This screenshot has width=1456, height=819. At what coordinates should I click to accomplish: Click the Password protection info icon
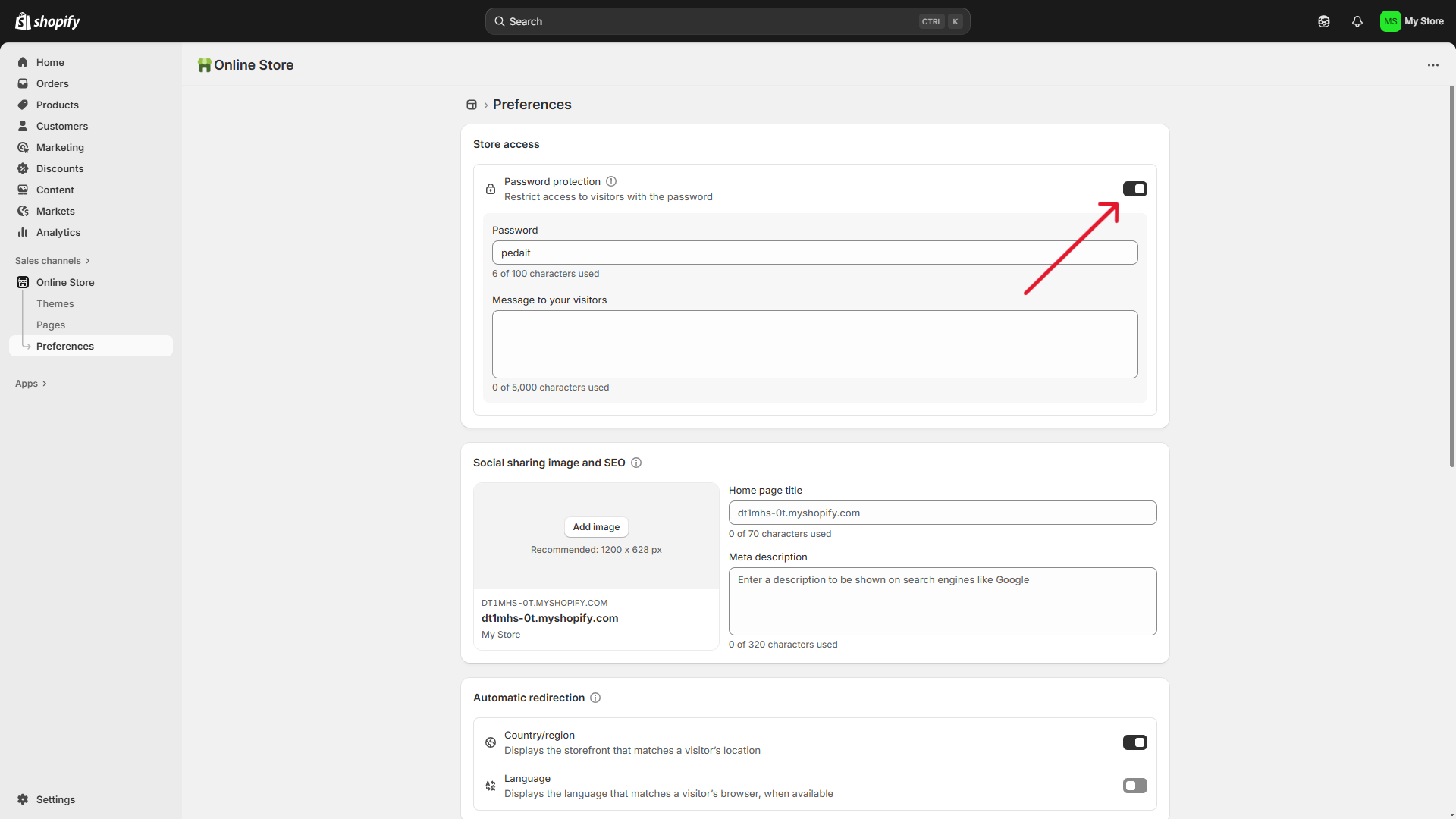click(x=611, y=181)
